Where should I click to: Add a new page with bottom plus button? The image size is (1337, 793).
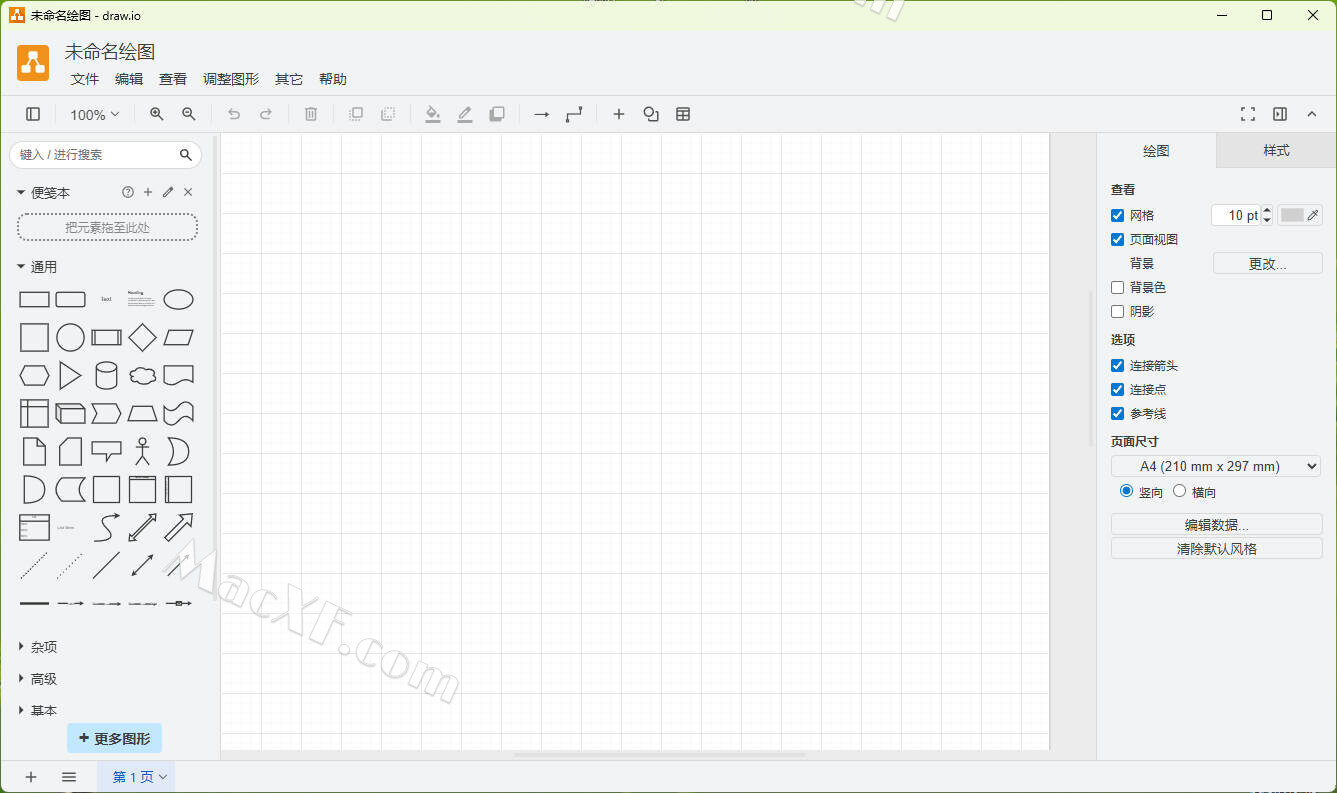click(31, 777)
